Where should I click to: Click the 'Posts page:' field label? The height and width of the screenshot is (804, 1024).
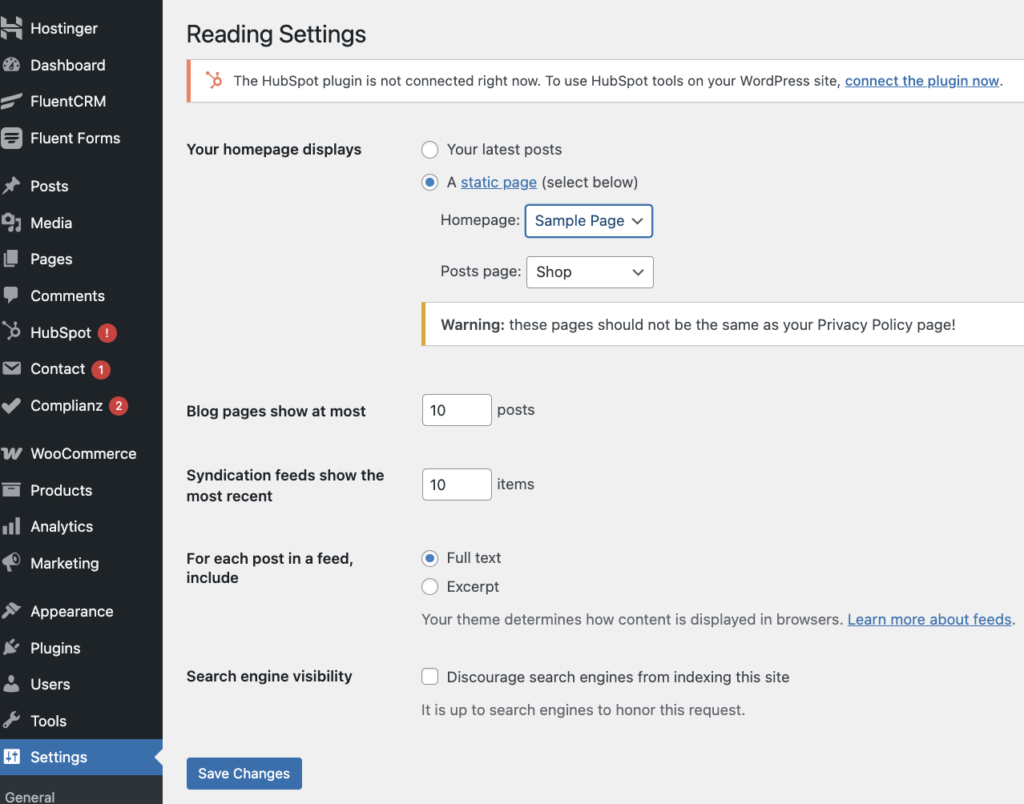[x=481, y=271]
